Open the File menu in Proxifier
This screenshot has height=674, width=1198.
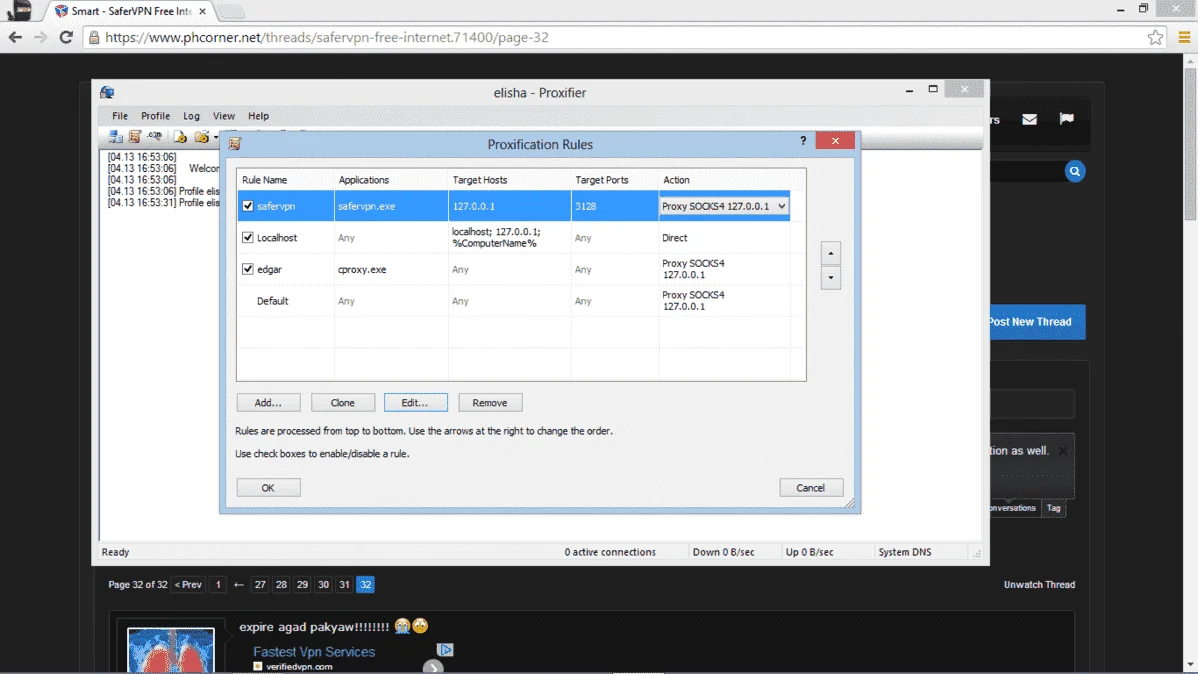(x=120, y=116)
